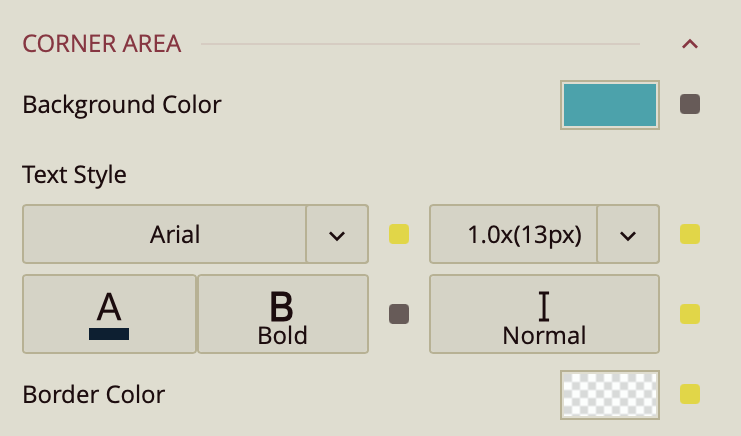Expand the text size dropdown arrow
The height and width of the screenshot is (436, 741).
pyautogui.click(x=628, y=235)
